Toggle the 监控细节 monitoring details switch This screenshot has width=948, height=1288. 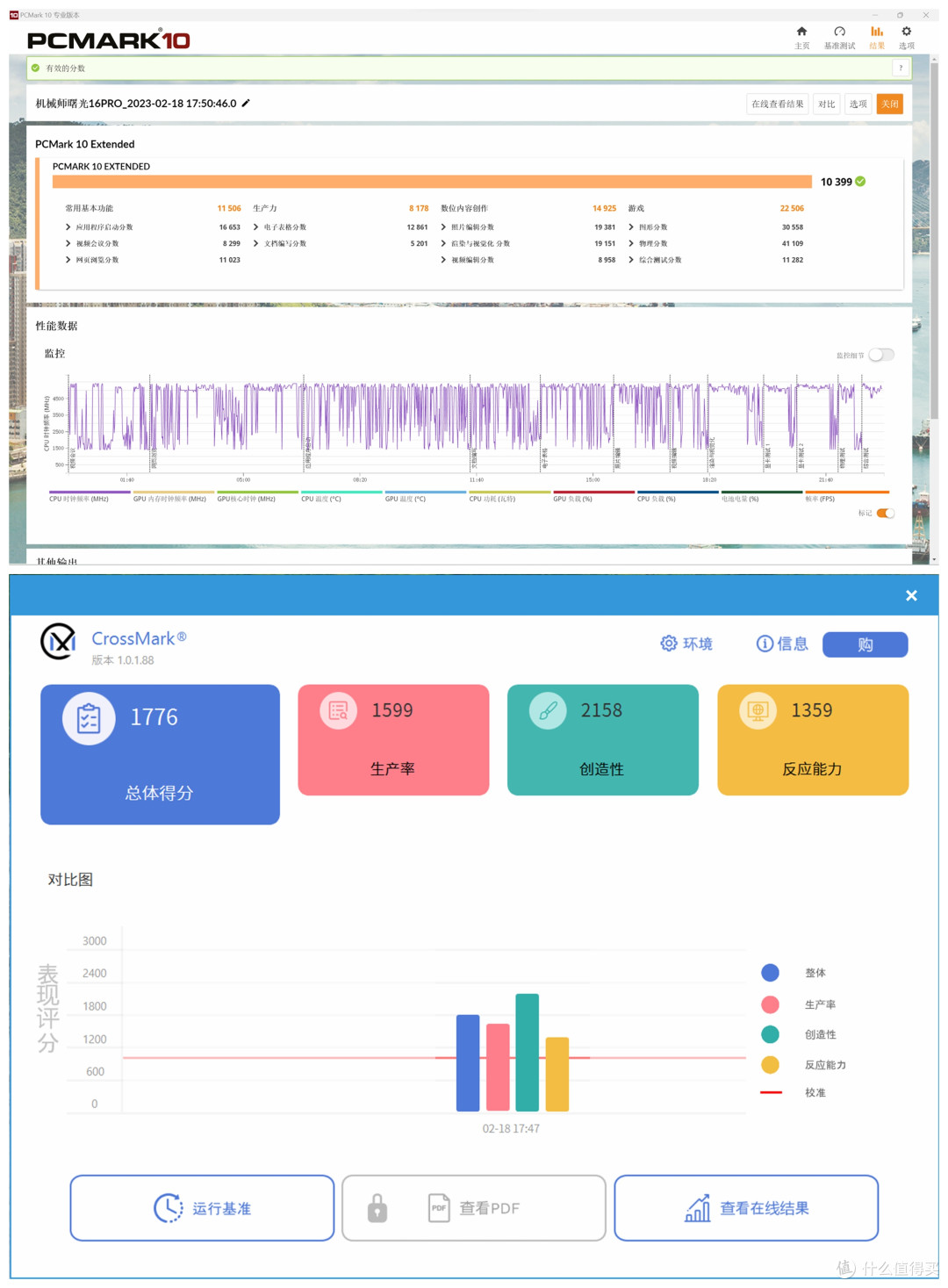click(x=881, y=355)
